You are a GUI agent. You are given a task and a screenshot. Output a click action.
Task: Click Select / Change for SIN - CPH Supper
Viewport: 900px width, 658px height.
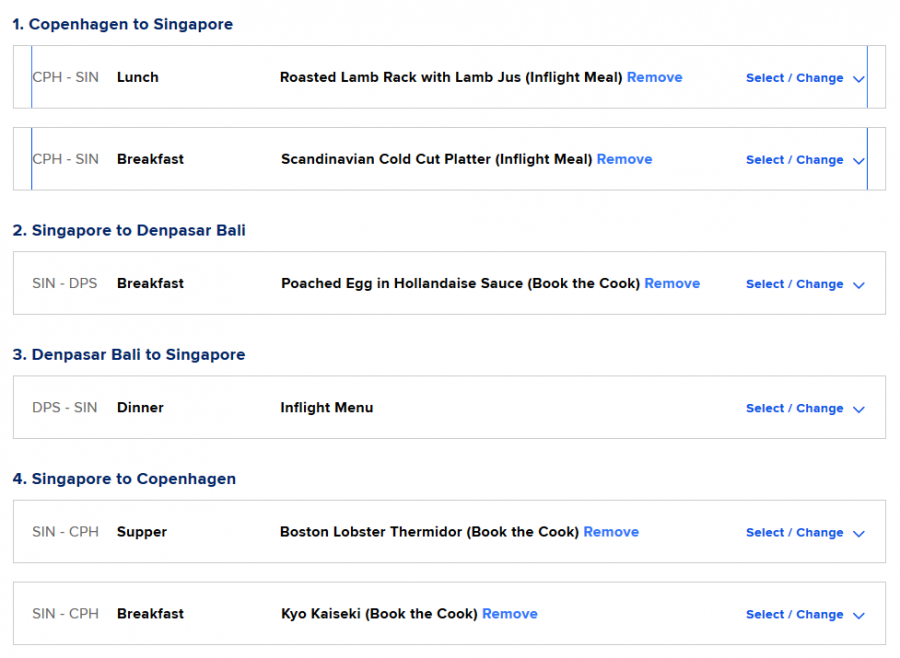coord(794,533)
